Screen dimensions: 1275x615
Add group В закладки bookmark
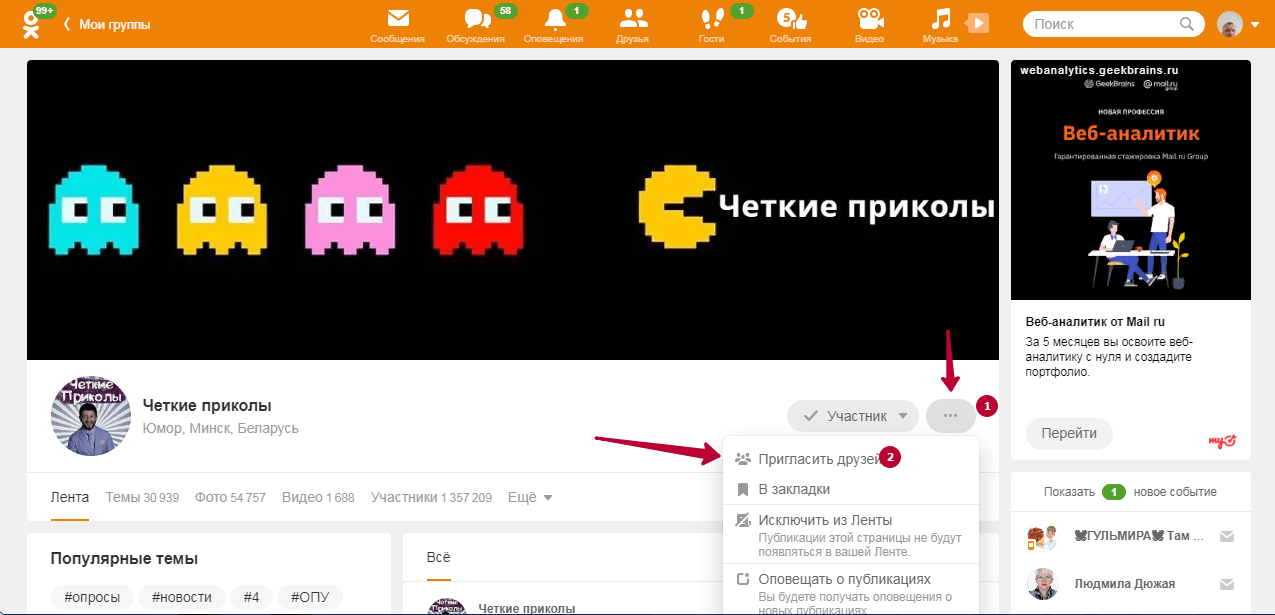pos(794,489)
